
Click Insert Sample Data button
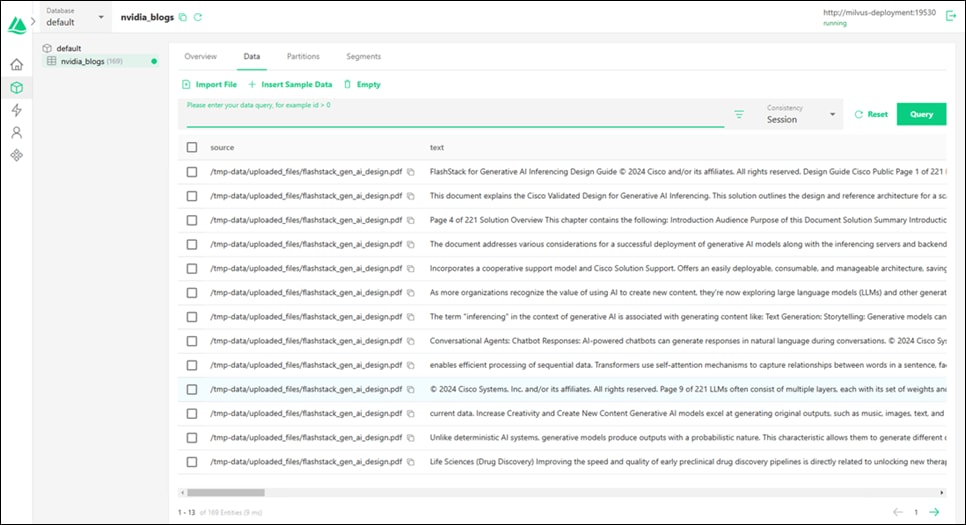(290, 84)
